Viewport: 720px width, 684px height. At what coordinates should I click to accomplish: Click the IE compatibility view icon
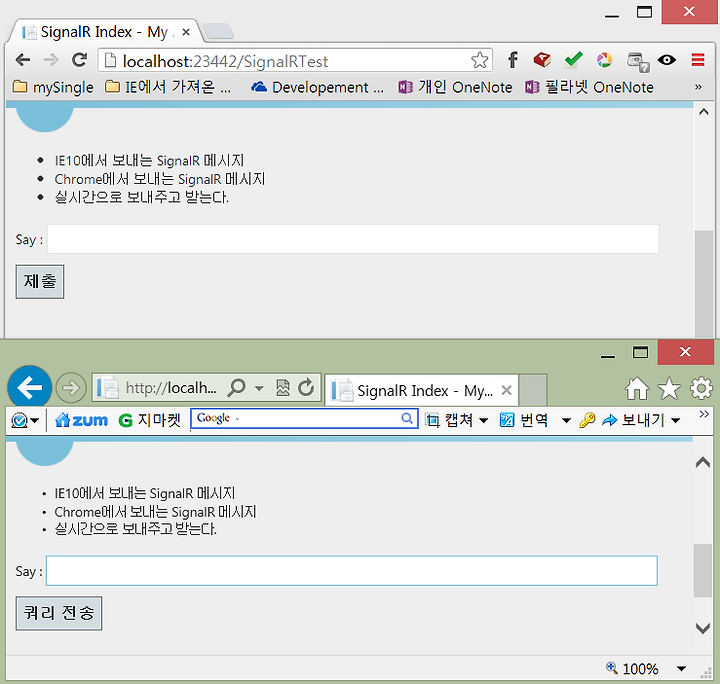(283, 388)
